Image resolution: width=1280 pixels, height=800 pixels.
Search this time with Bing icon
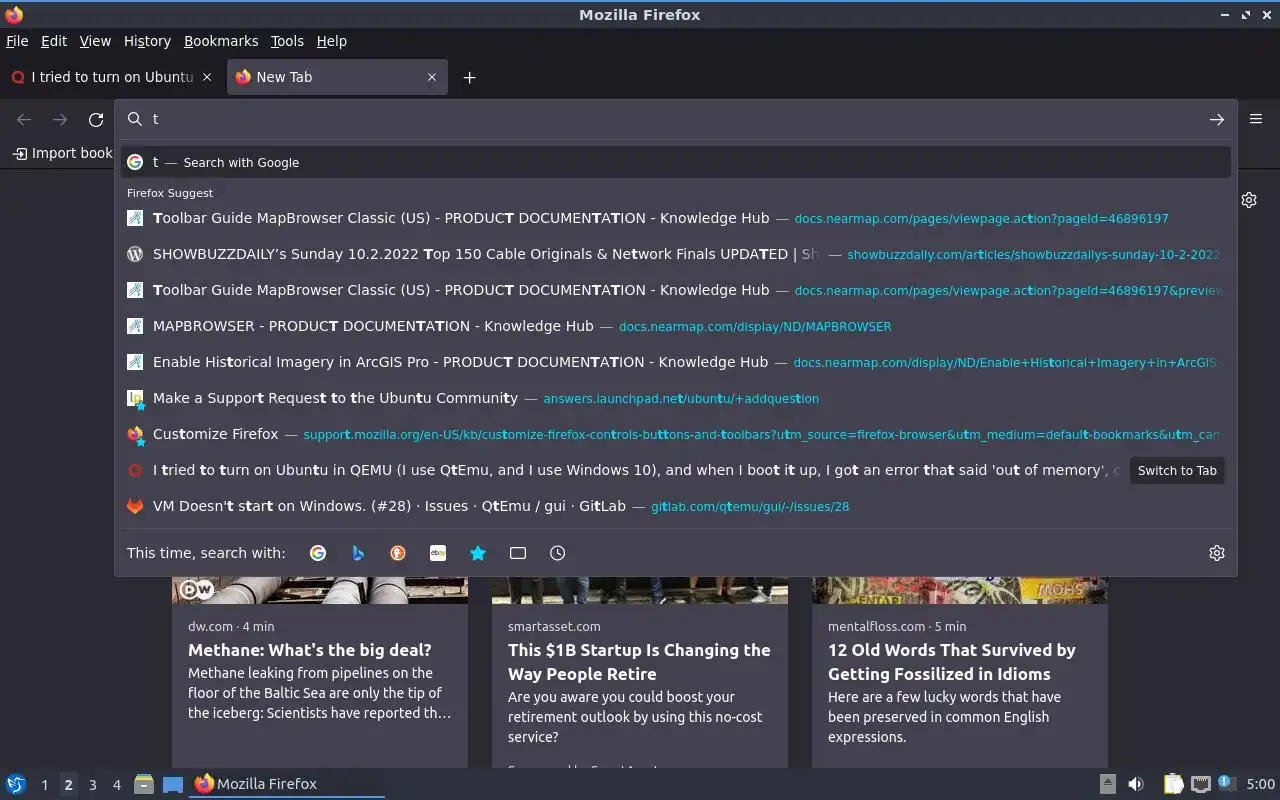[x=358, y=553]
